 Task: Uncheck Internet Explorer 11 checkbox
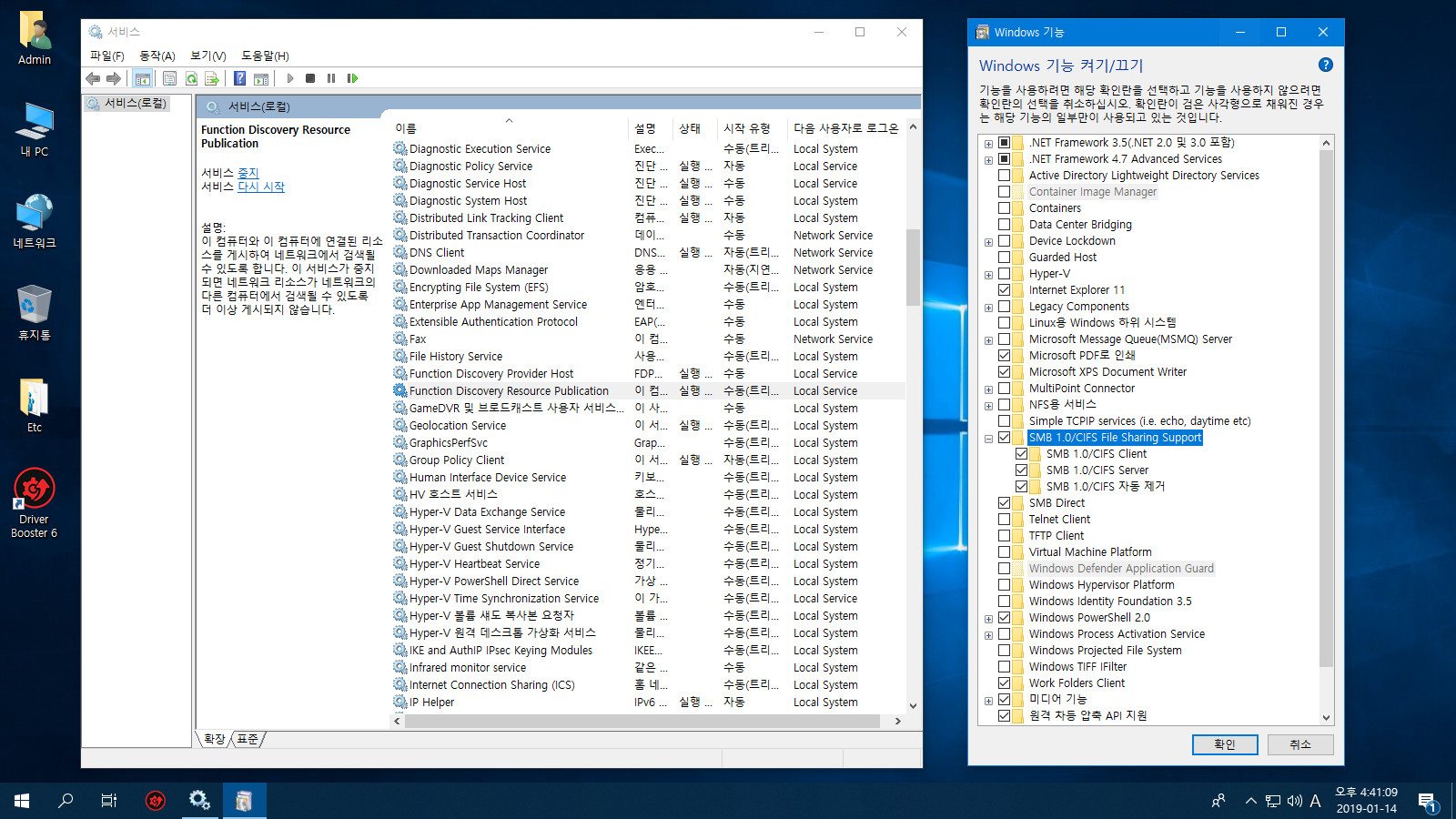[x=1005, y=290]
